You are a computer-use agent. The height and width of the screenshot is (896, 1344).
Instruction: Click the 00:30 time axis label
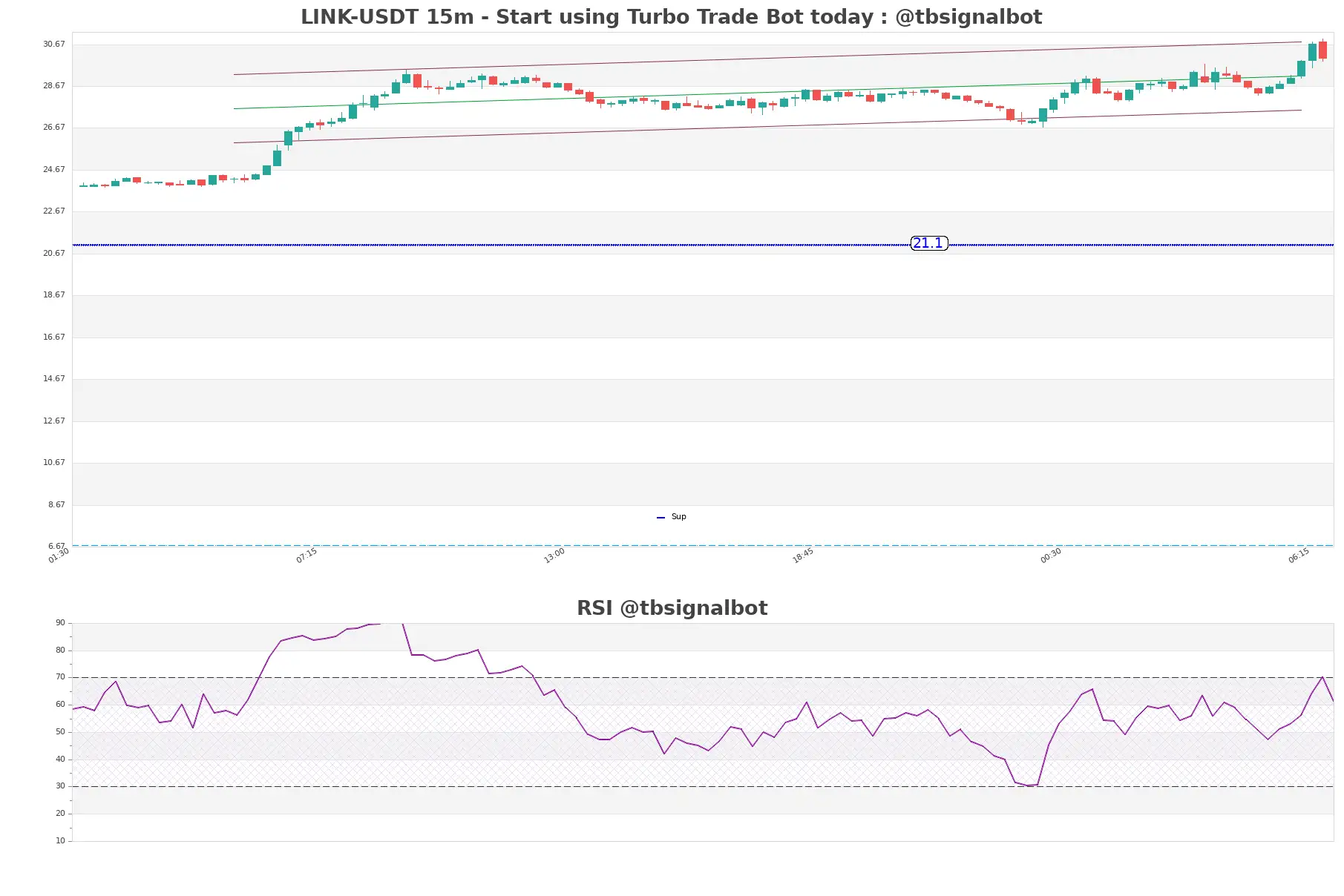pyautogui.click(x=1051, y=556)
